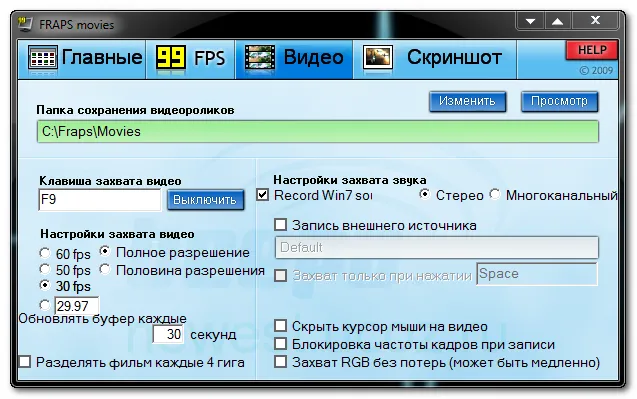
Task: Select the custom 29.97 fps radio button
Action: (45, 305)
